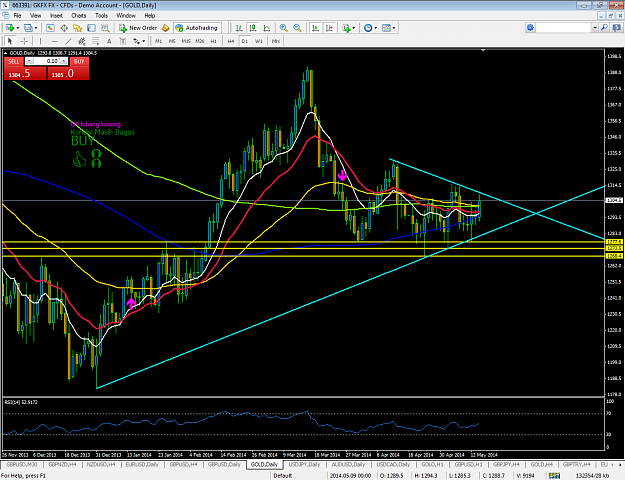Image resolution: width=625 pixels, height=480 pixels.
Task: Toggle the Data Window icon
Action: [64, 28]
